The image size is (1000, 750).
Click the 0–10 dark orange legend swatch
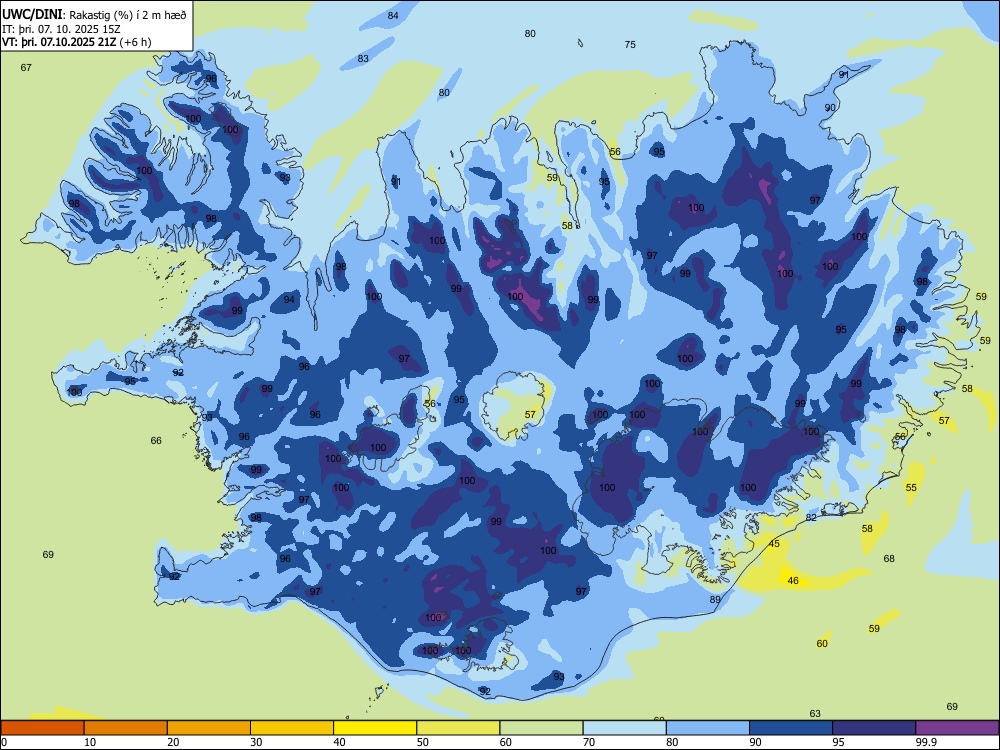(42, 728)
